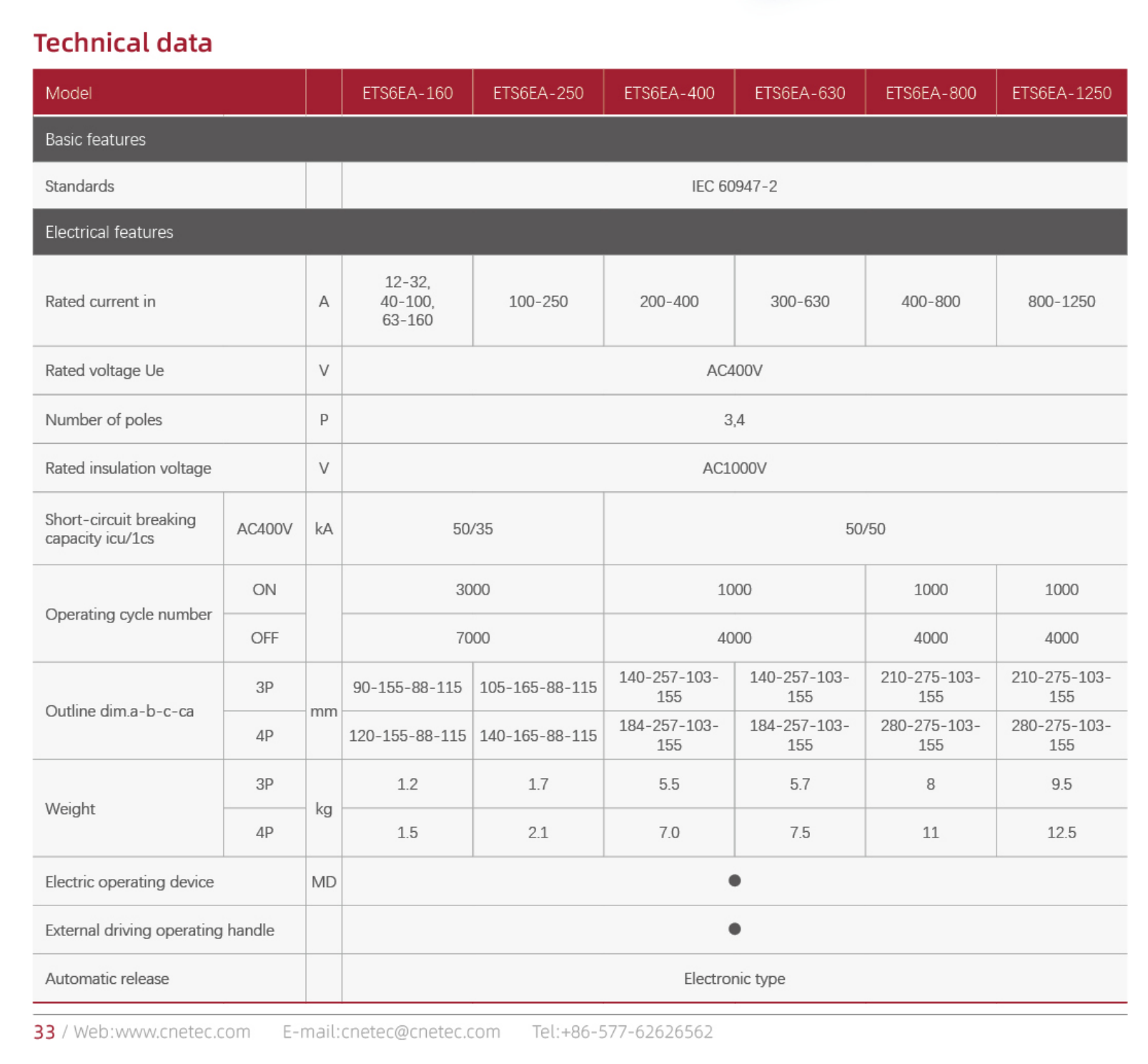
Task: Click the Technical data heading
Action: point(123,43)
